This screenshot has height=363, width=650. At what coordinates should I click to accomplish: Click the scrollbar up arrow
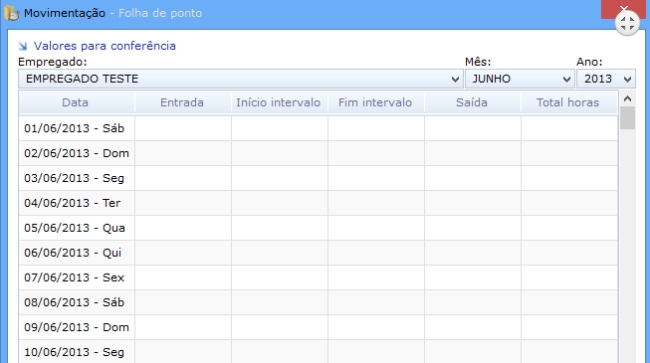point(627,99)
